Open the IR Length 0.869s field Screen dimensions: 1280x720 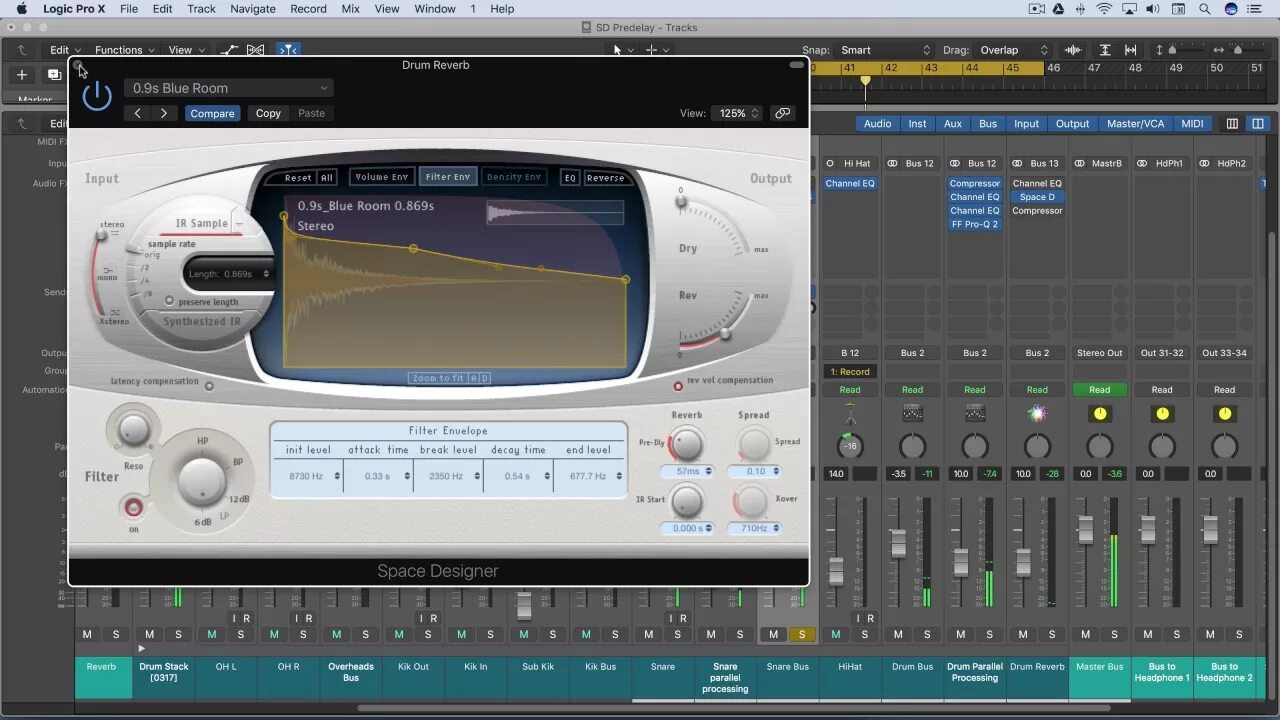click(x=229, y=274)
